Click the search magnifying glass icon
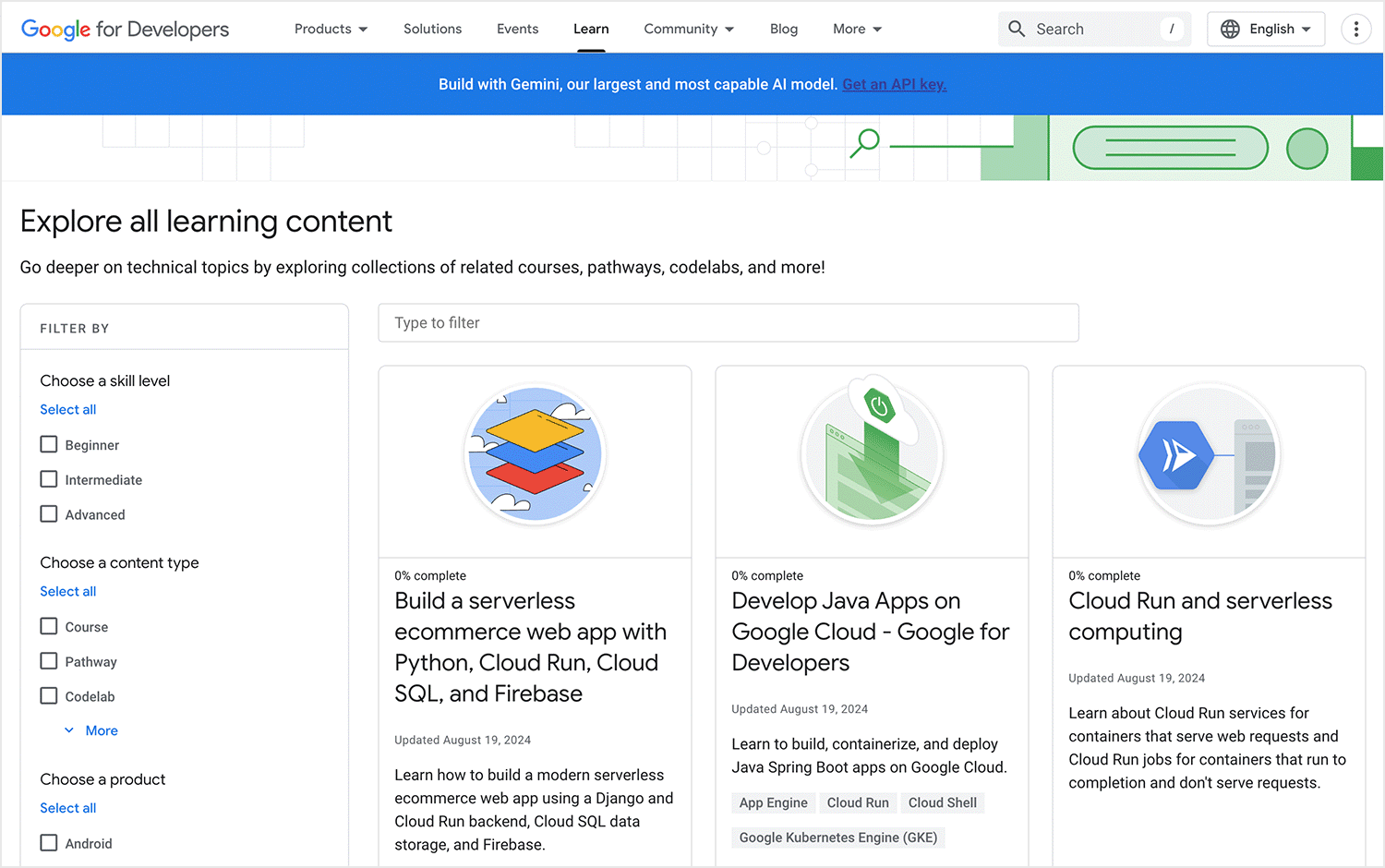 (1017, 29)
